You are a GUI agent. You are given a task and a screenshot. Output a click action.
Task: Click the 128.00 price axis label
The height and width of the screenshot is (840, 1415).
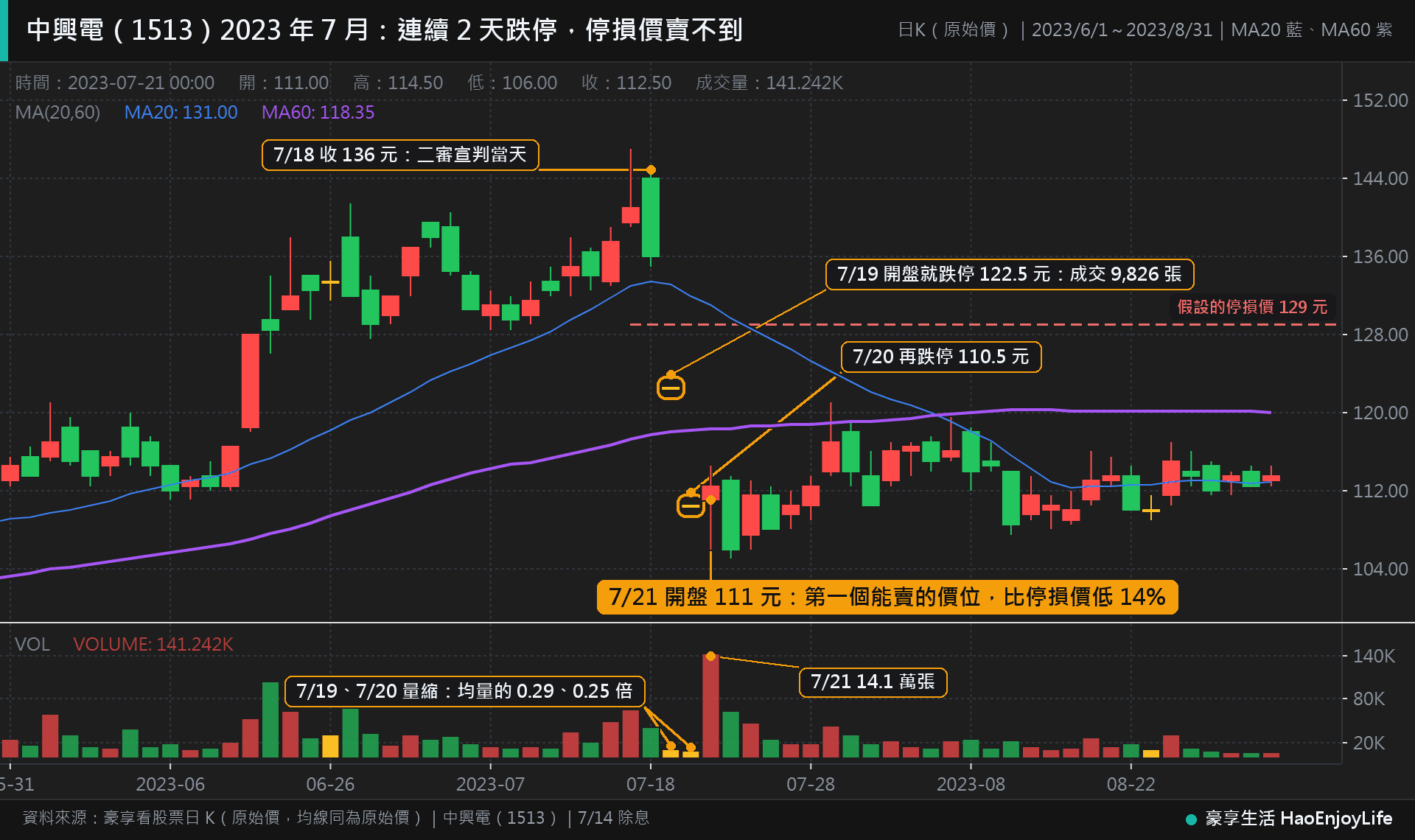click(x=1380, y=335)
